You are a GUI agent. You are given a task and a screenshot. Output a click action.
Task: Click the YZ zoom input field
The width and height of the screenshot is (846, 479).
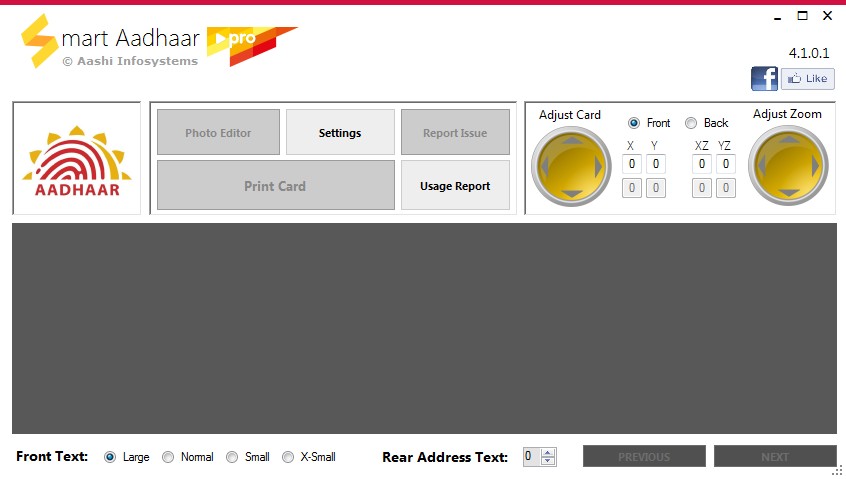[726, 164]
